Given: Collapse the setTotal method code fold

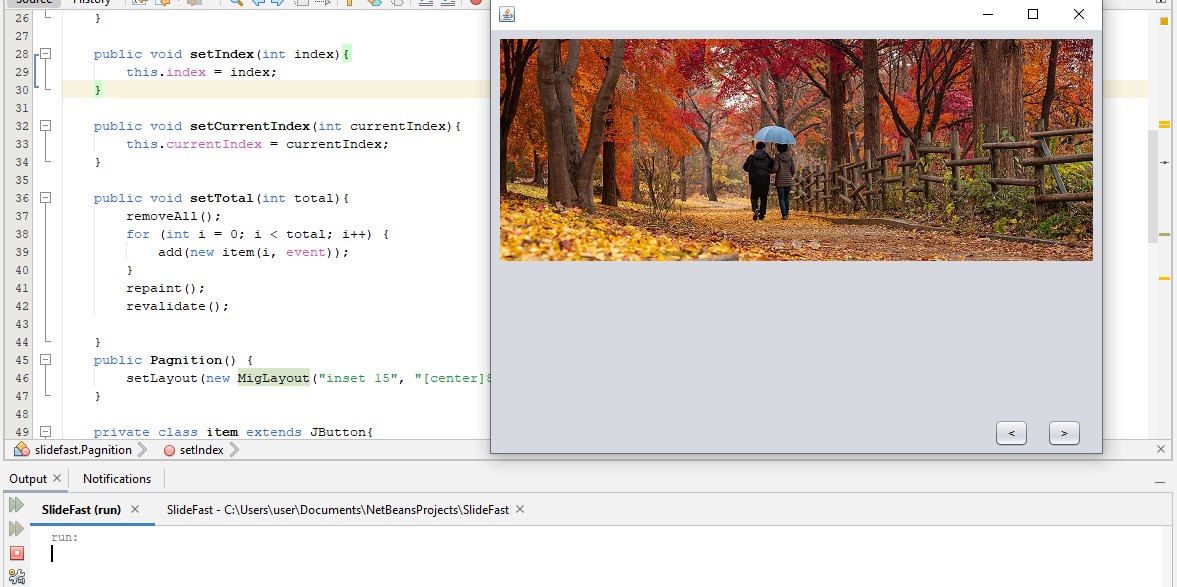Looking at the screenshot, I should [x=45, y=198].
